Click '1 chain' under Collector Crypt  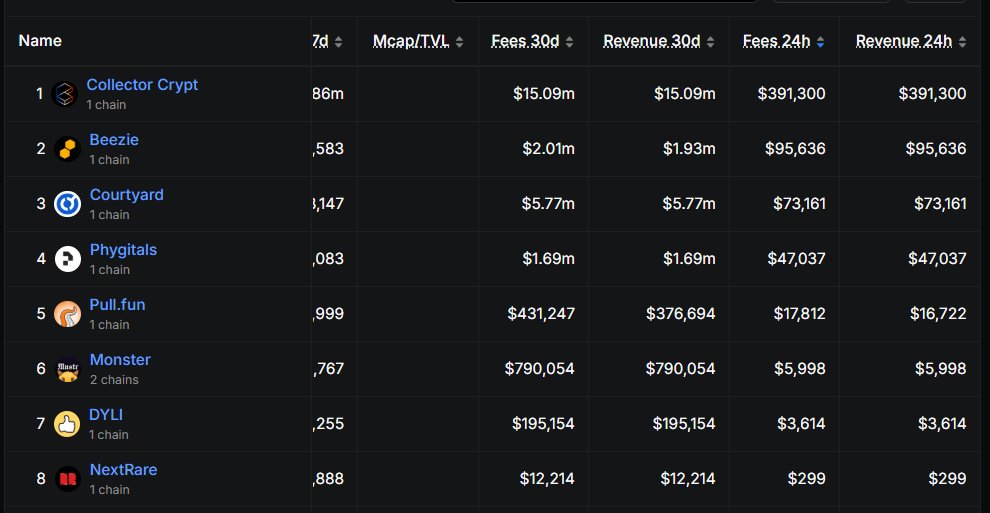(x=106, y=105)
